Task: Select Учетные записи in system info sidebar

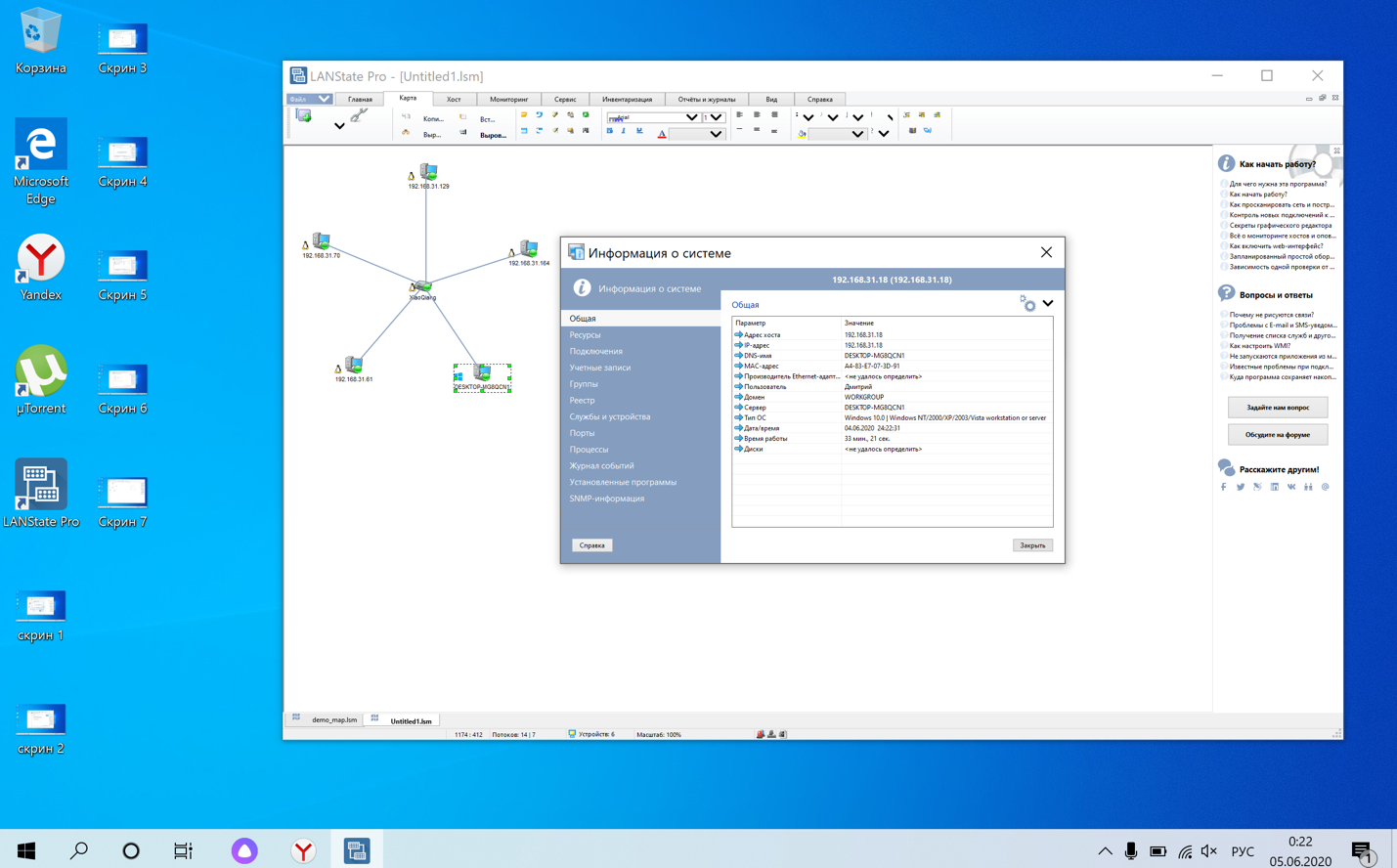Action: 640,368
